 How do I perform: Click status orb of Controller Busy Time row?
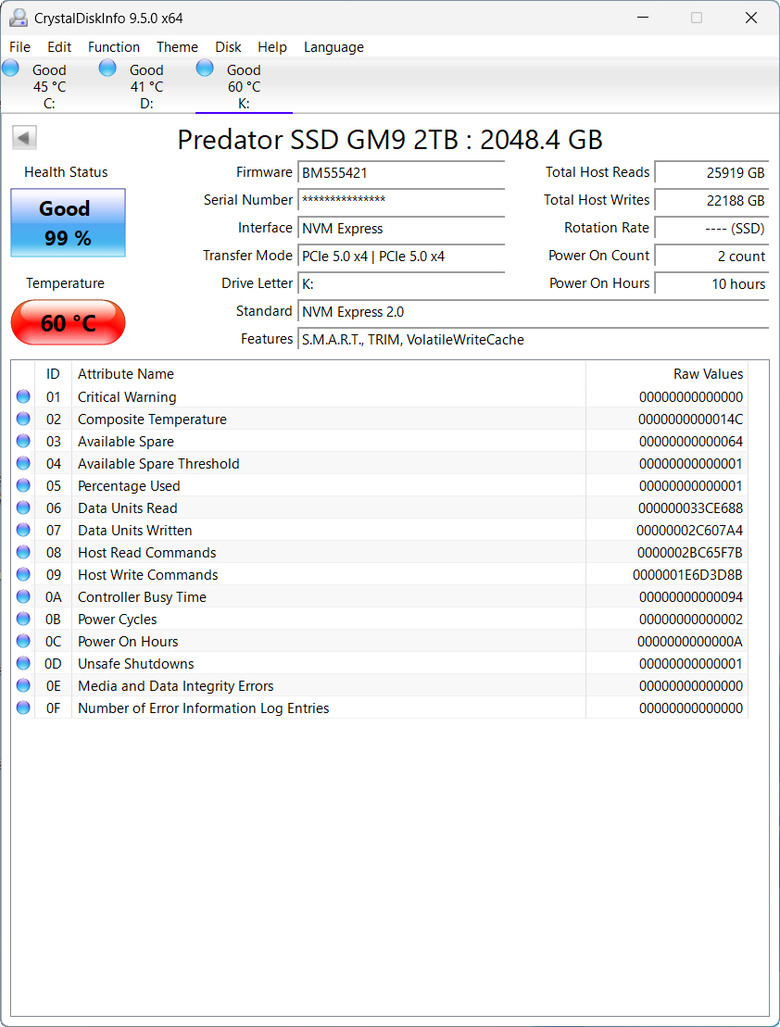click(23, 597)
